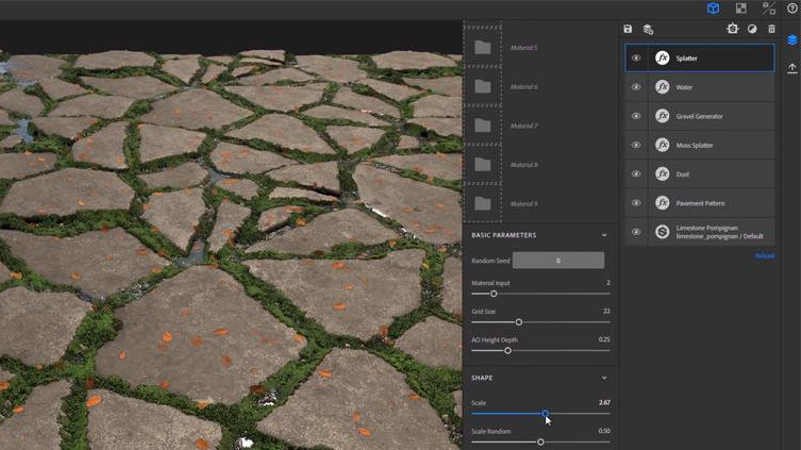This screenshot has width=801, height=450.
Task: Click the fx icon on the Splatter layer
Action: tap(662, 58)
